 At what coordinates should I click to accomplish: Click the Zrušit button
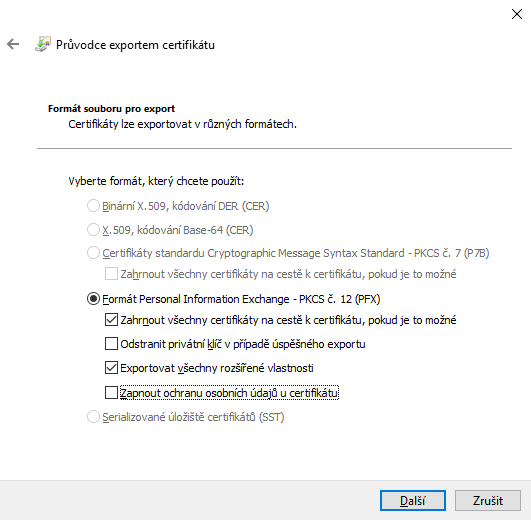point(488,500)
